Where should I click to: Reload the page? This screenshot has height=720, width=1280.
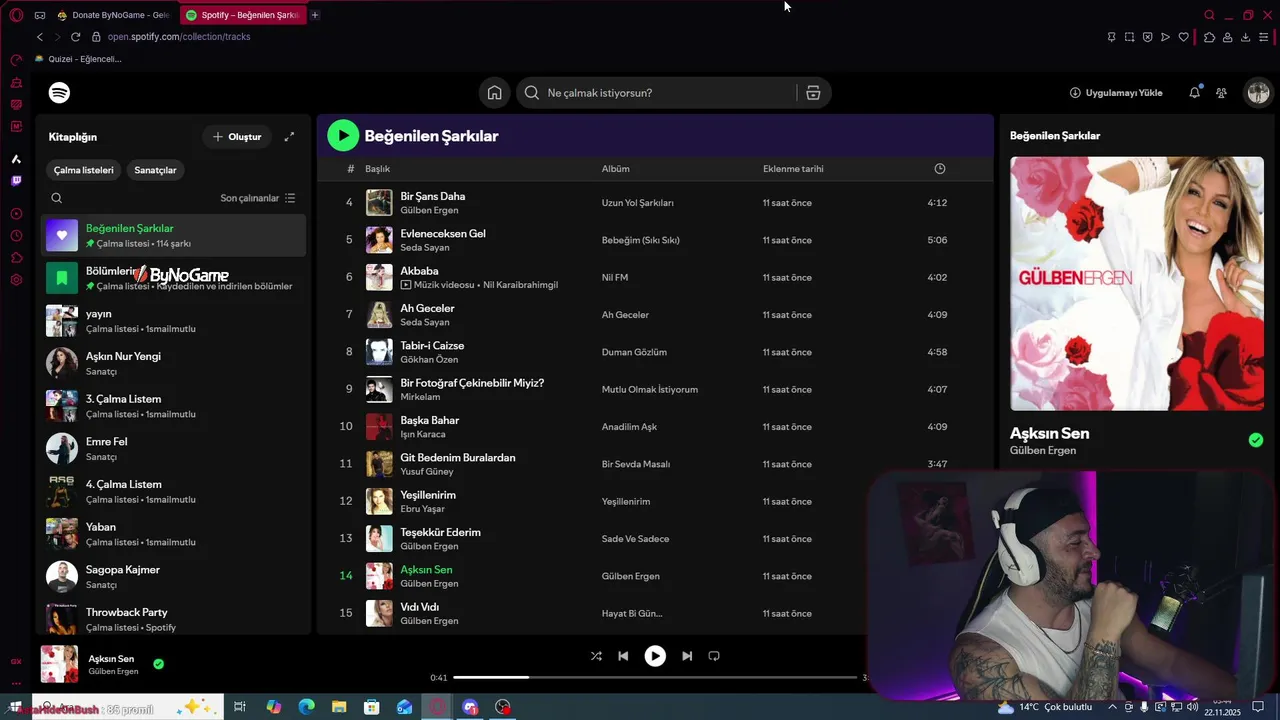pos(75,37)
